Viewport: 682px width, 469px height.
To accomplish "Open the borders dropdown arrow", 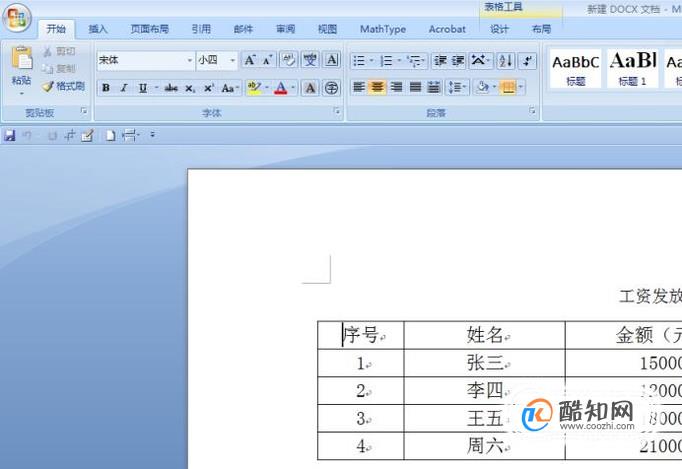I will coord(521,87).
